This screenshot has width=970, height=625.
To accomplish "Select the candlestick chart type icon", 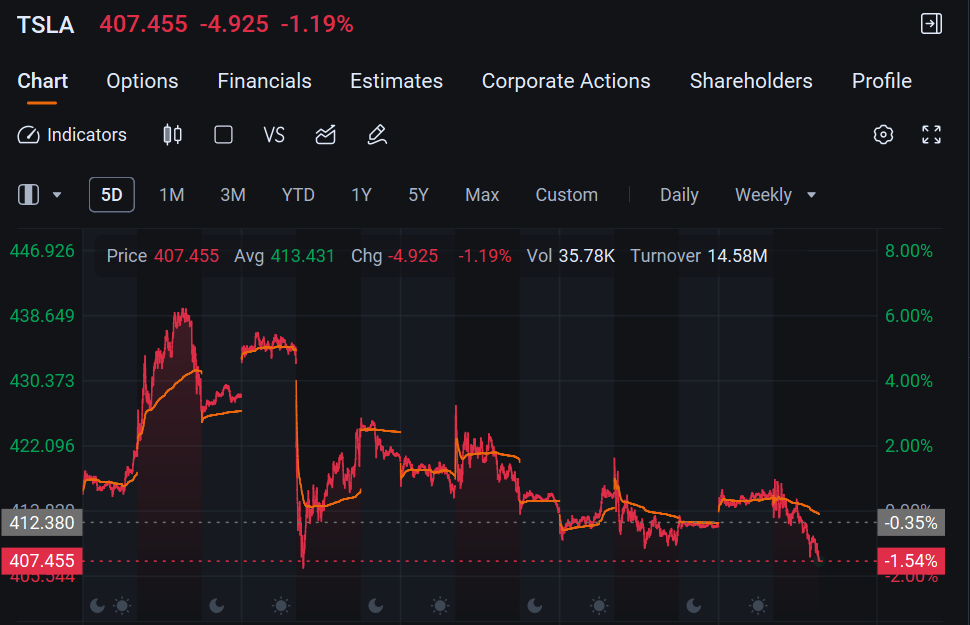I will coord(173,135).
